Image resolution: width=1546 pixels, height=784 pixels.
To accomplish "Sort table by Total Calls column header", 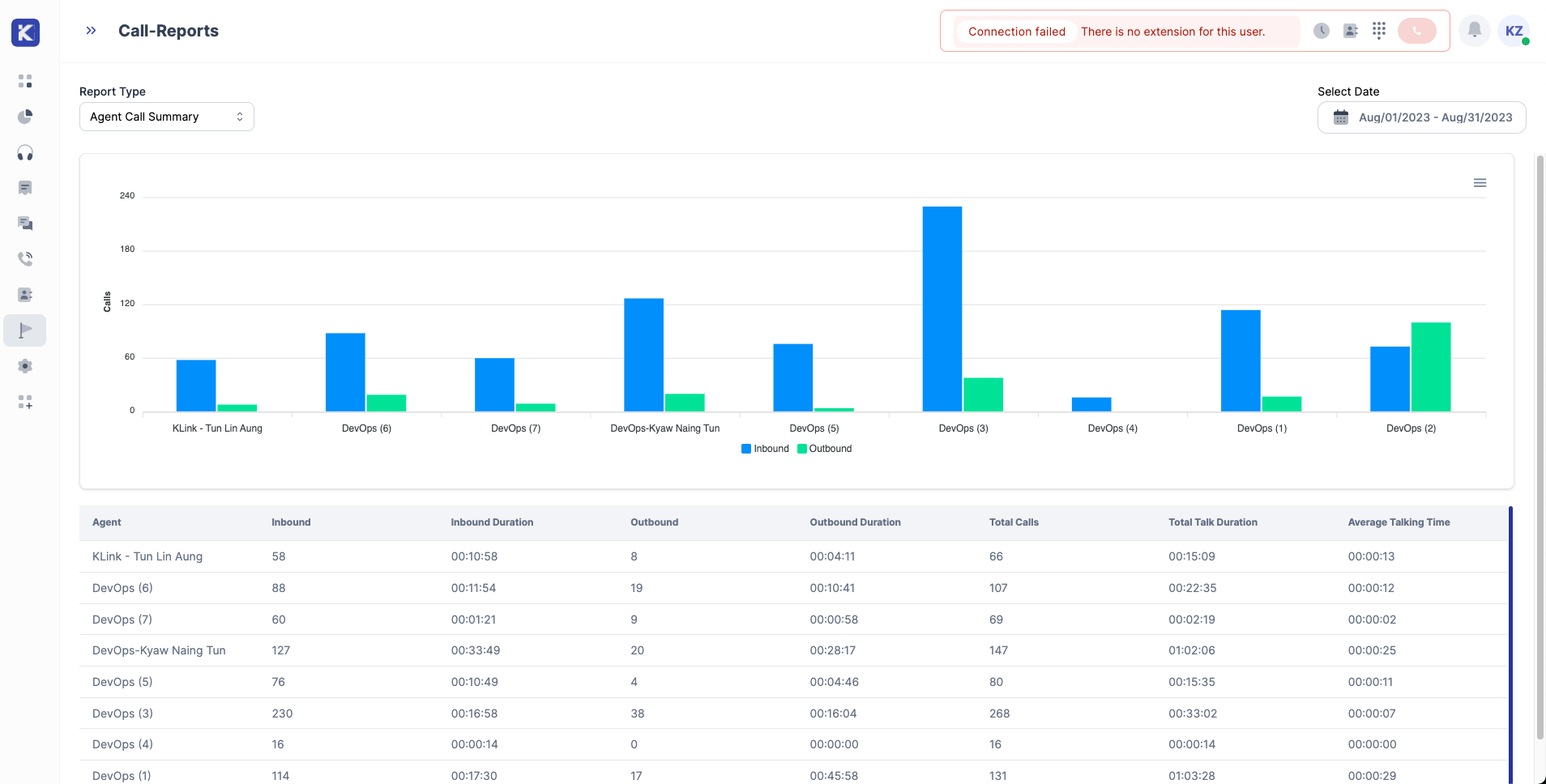I will point(1014,522).
